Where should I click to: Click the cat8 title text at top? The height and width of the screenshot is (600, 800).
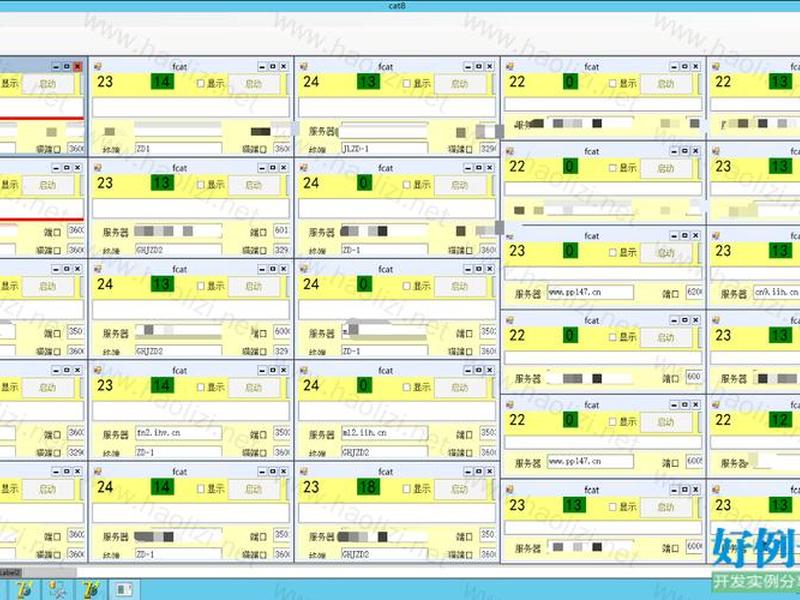coord(397,6)
